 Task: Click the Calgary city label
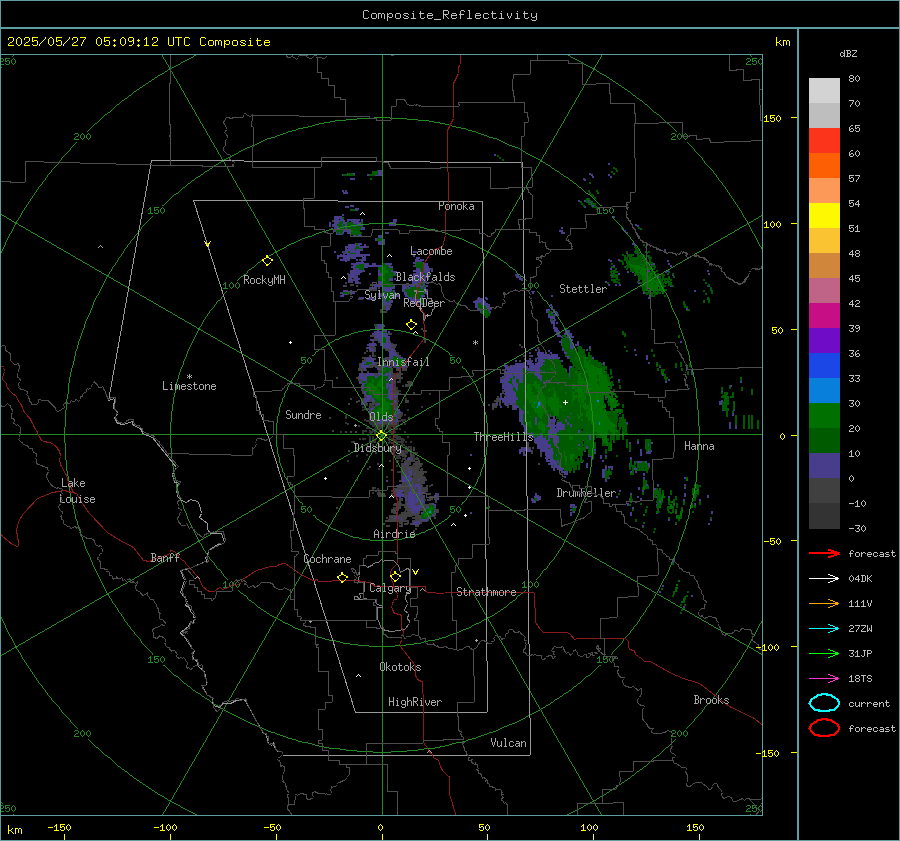(x=390, y=588)
